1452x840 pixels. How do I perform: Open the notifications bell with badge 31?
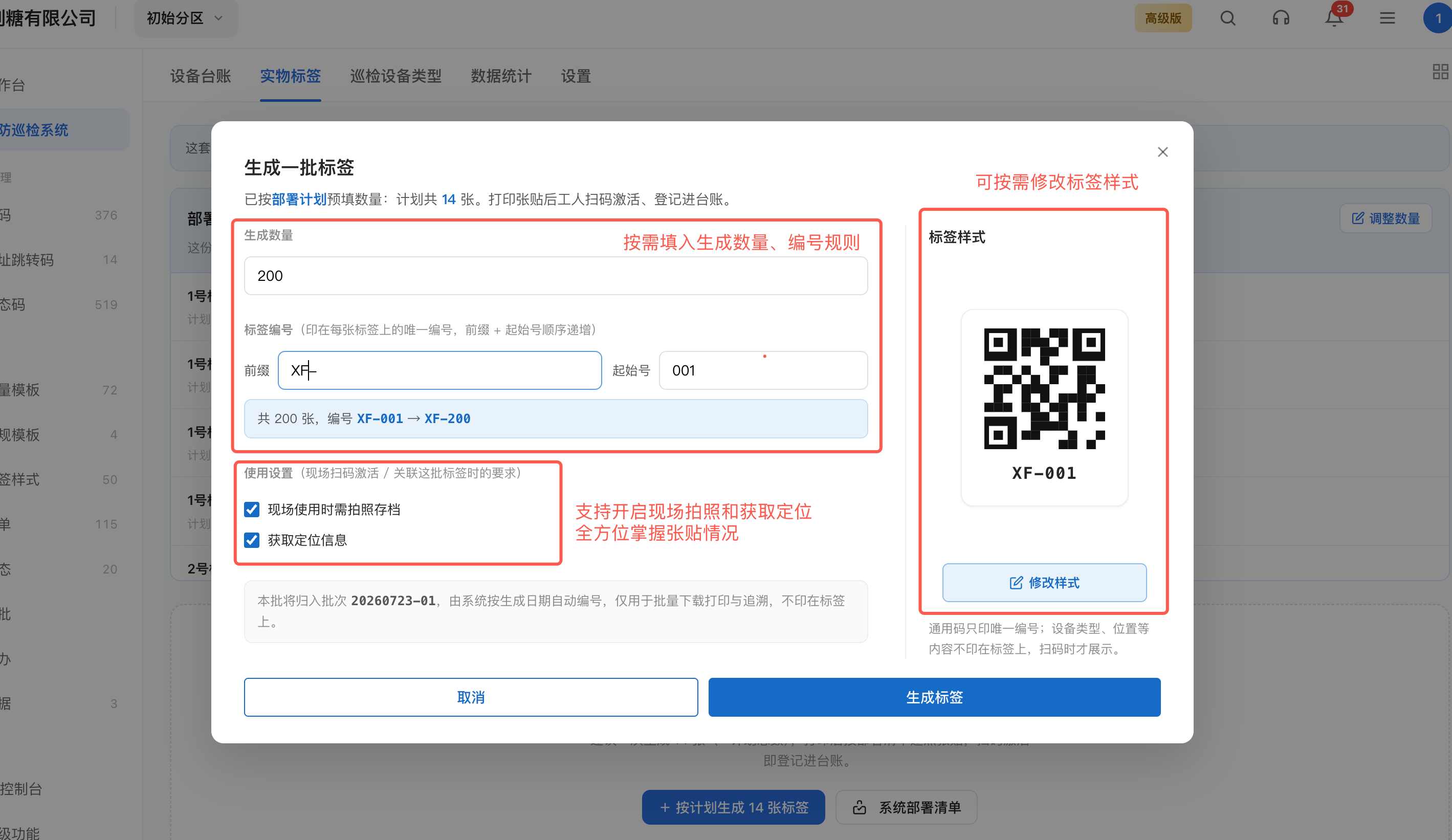(x=1334, y=18)
